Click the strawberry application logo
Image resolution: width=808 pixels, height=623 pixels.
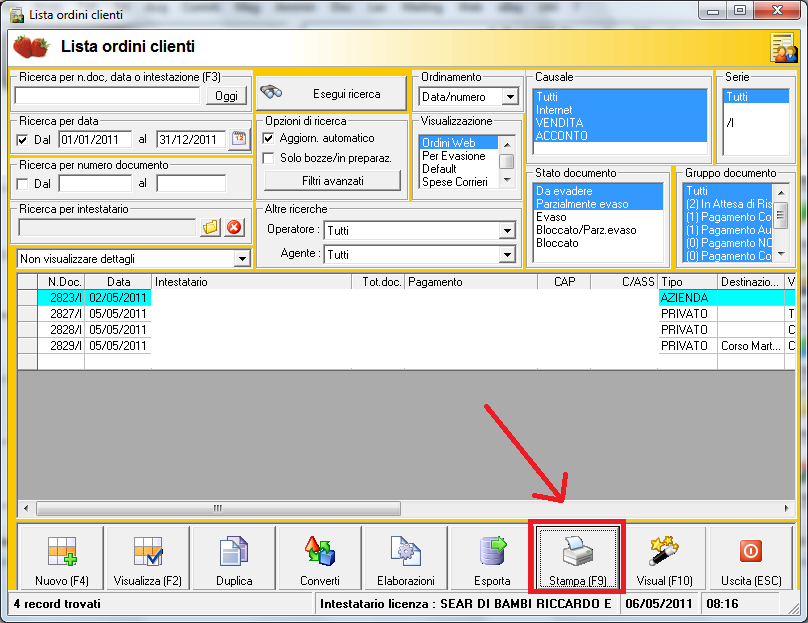pyautogui.click(x=31, y=46)
